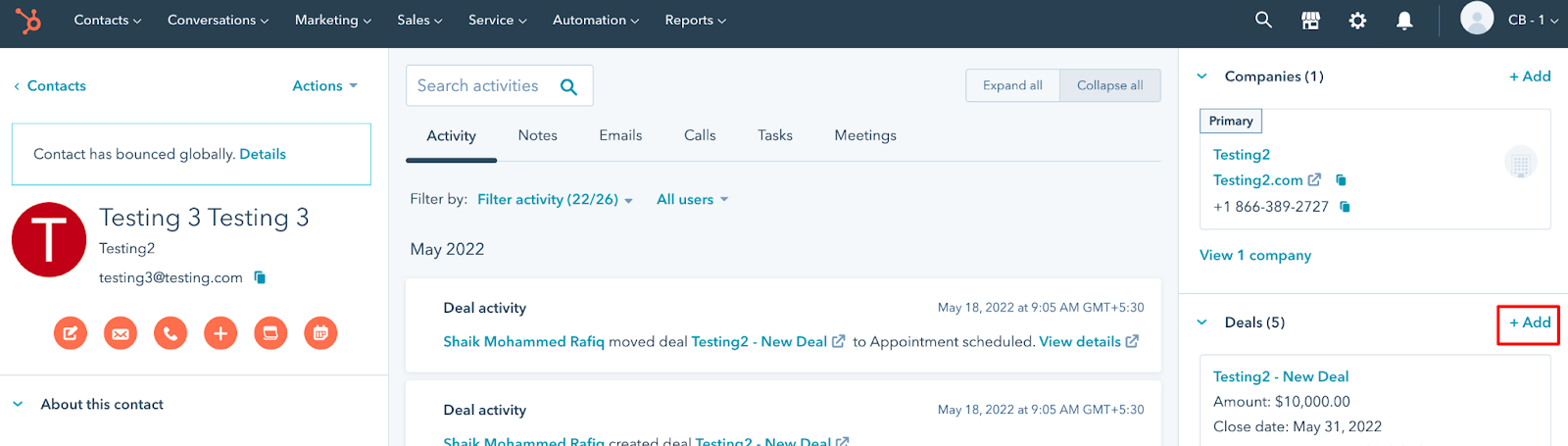1568x446 pixels.
Task: Switch to the Emails tab
Action: pyautogui.click(x=620, y=135)
